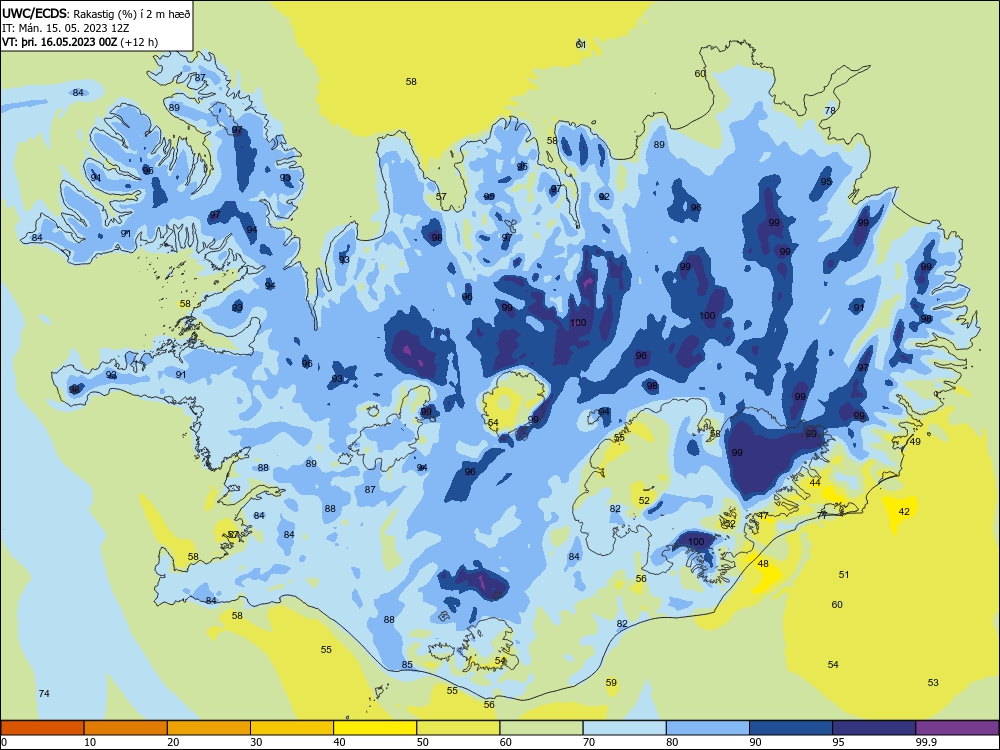Click the amber 20–30 legend swatch

point(209,728)
